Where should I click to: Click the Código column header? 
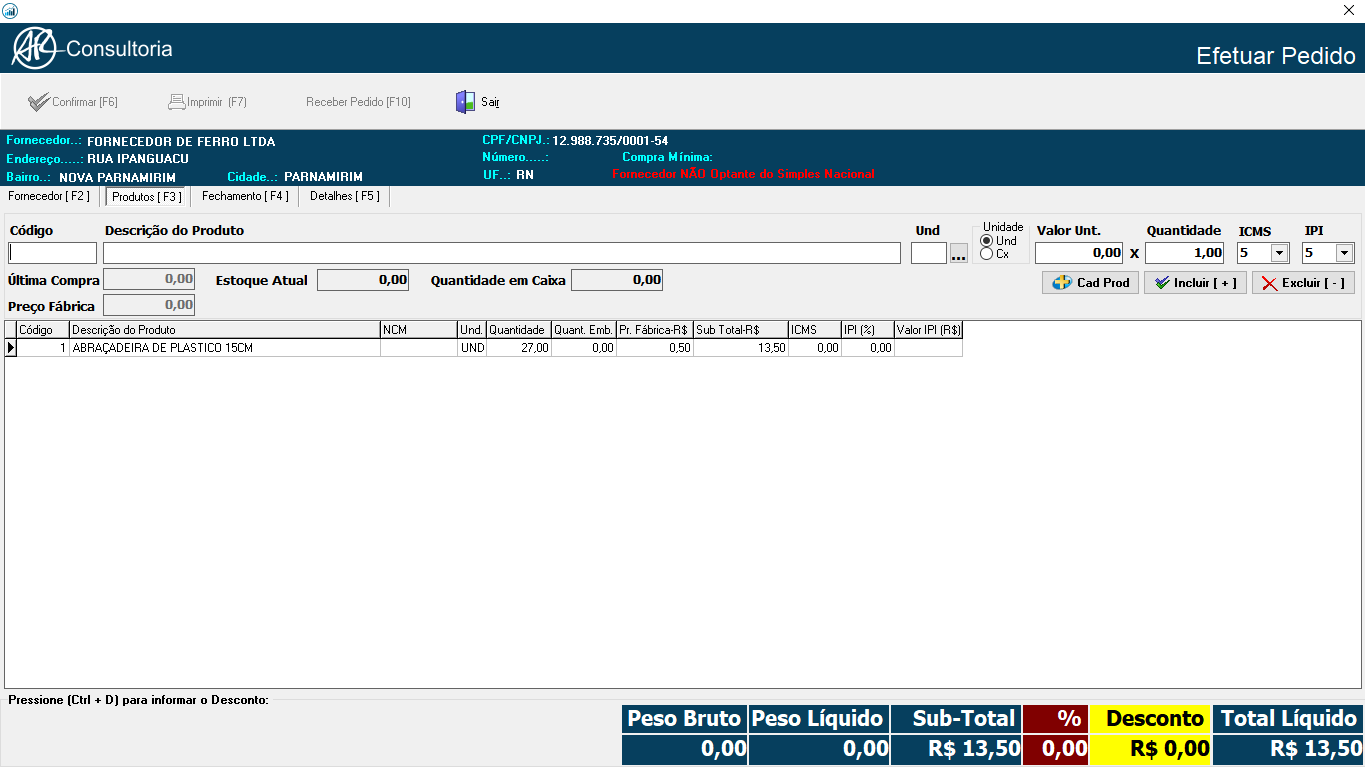(42, 330)
